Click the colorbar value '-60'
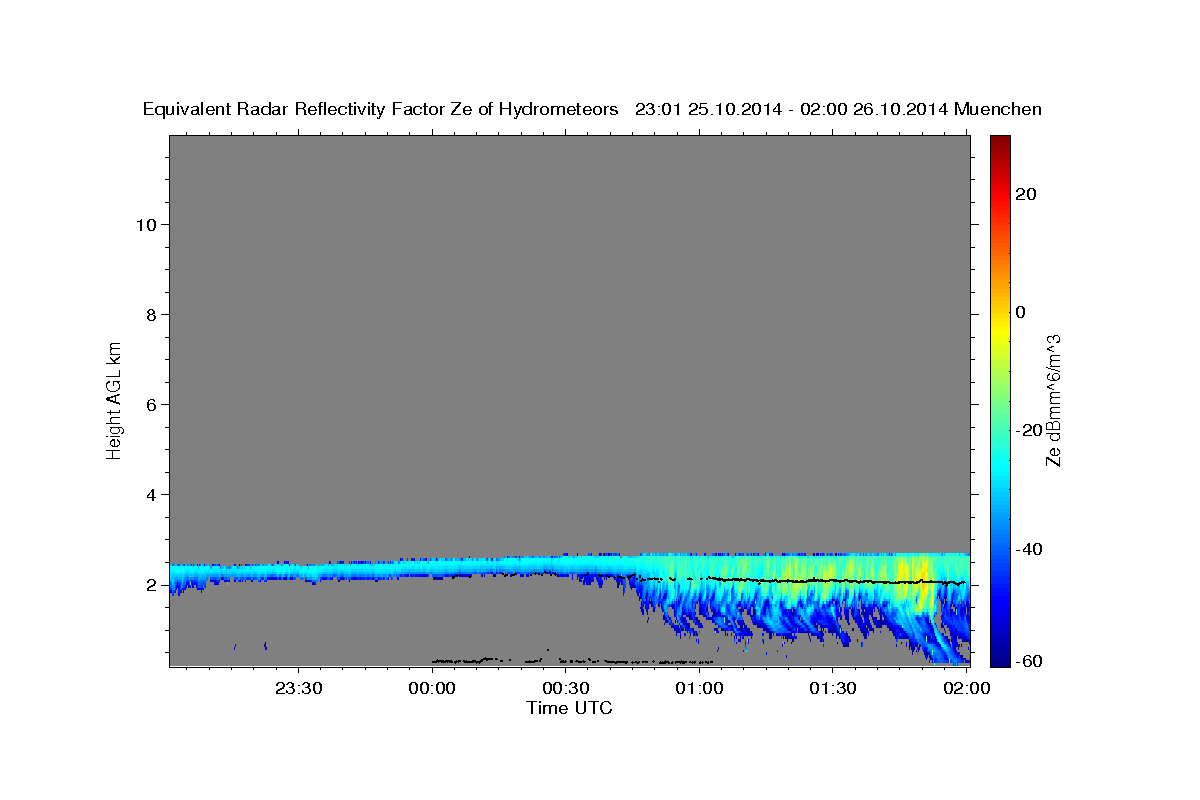The image size is (1200, 800). pyautogui.click(x=1030, y=662)
